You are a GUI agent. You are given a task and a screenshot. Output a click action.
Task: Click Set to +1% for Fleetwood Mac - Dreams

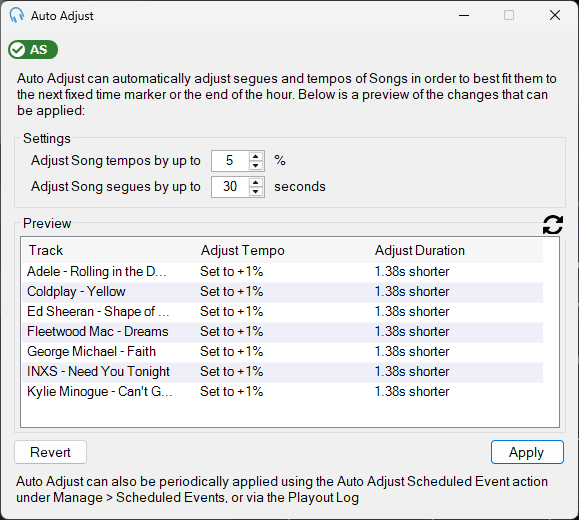coord(232,332)
